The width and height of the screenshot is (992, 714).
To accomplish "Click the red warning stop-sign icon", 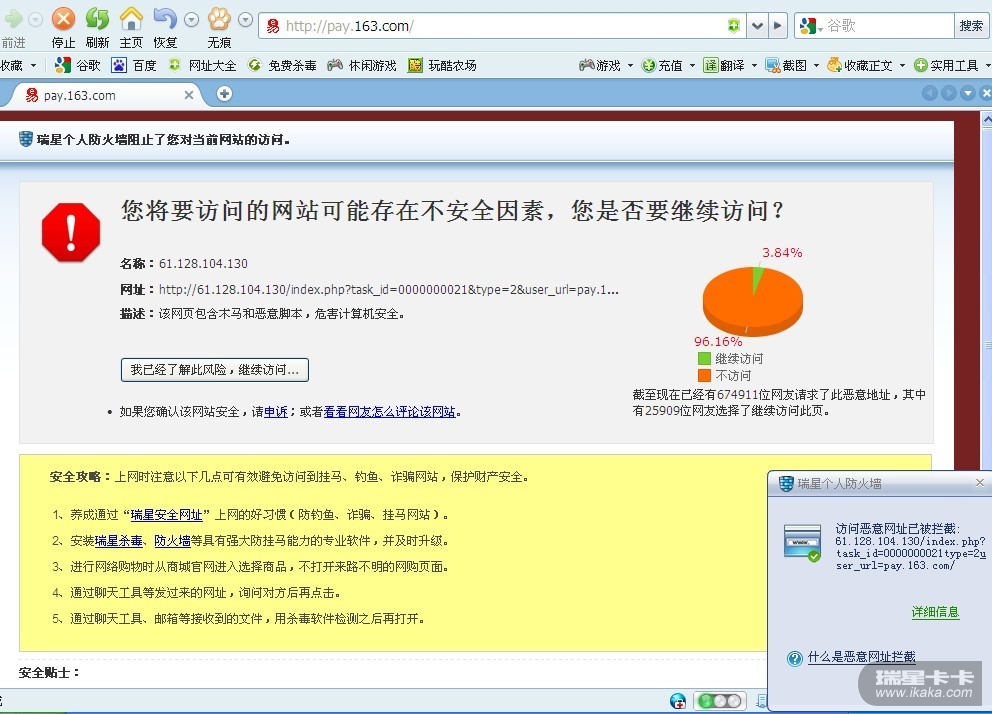I will (71, 232).
